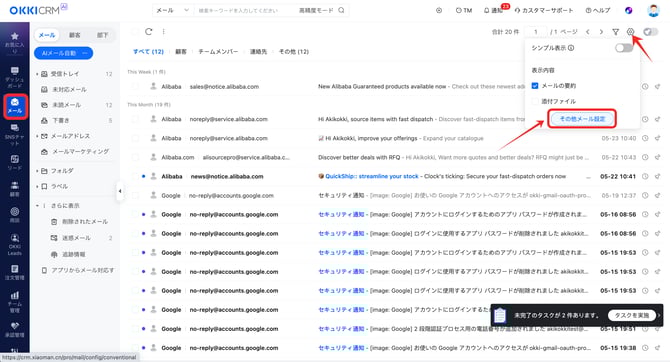The image size is (670, 362).
Task: Click the clock icon on sales@notice.alibaba.com row
Action: [x=645, y=86]
